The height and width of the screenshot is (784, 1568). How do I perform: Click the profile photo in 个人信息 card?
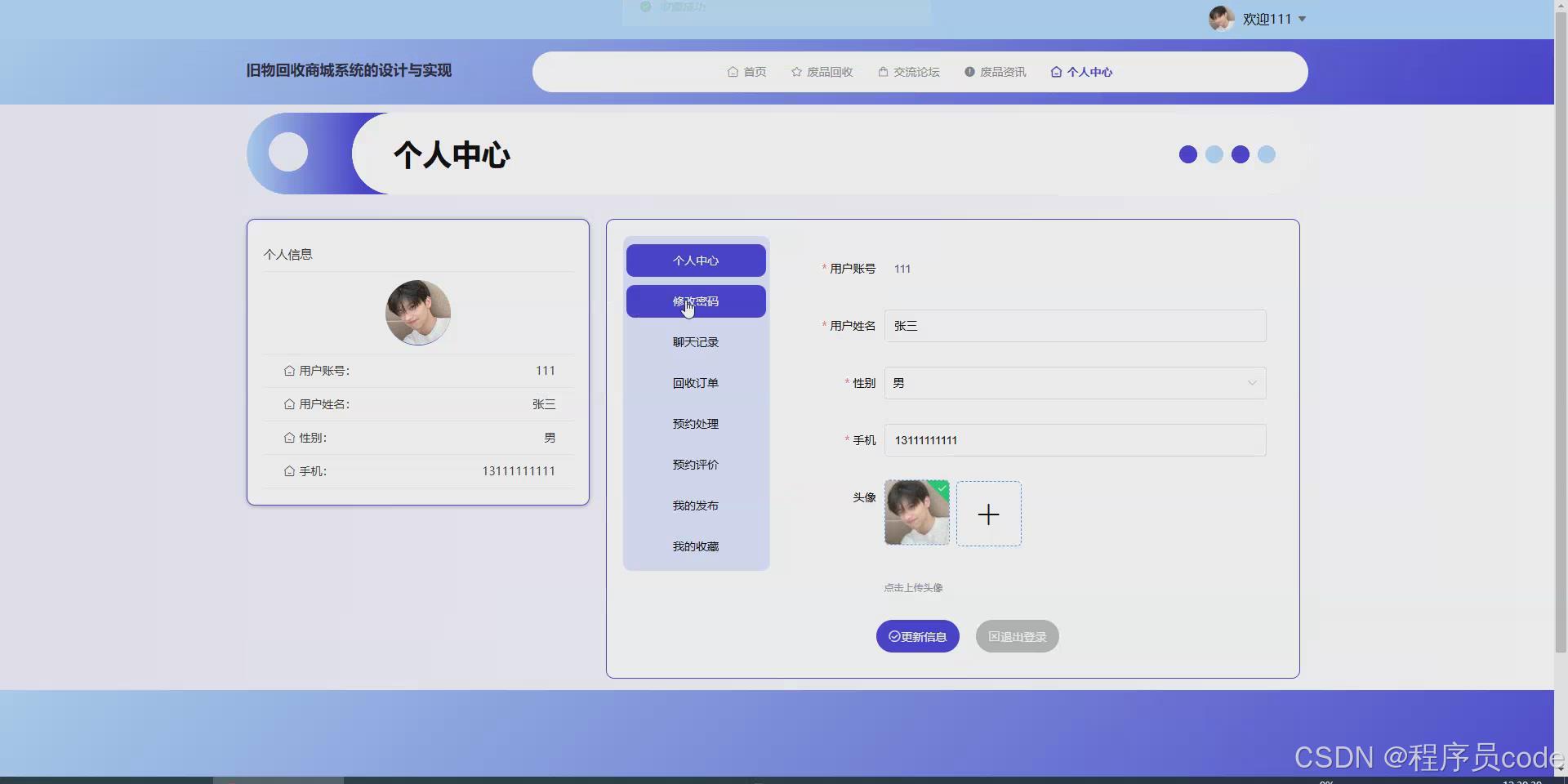pos(418,313)
